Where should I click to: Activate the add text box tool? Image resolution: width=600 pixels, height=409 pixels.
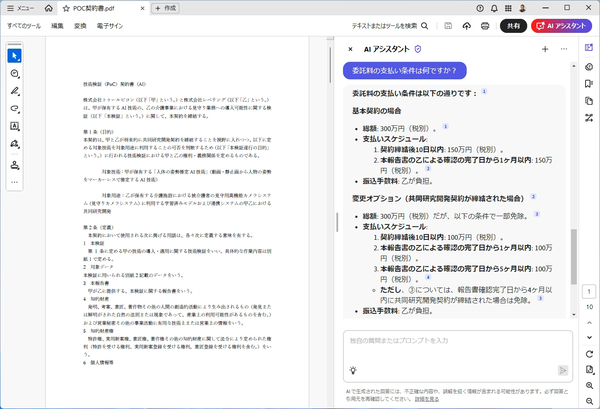[x=15, y=127]
